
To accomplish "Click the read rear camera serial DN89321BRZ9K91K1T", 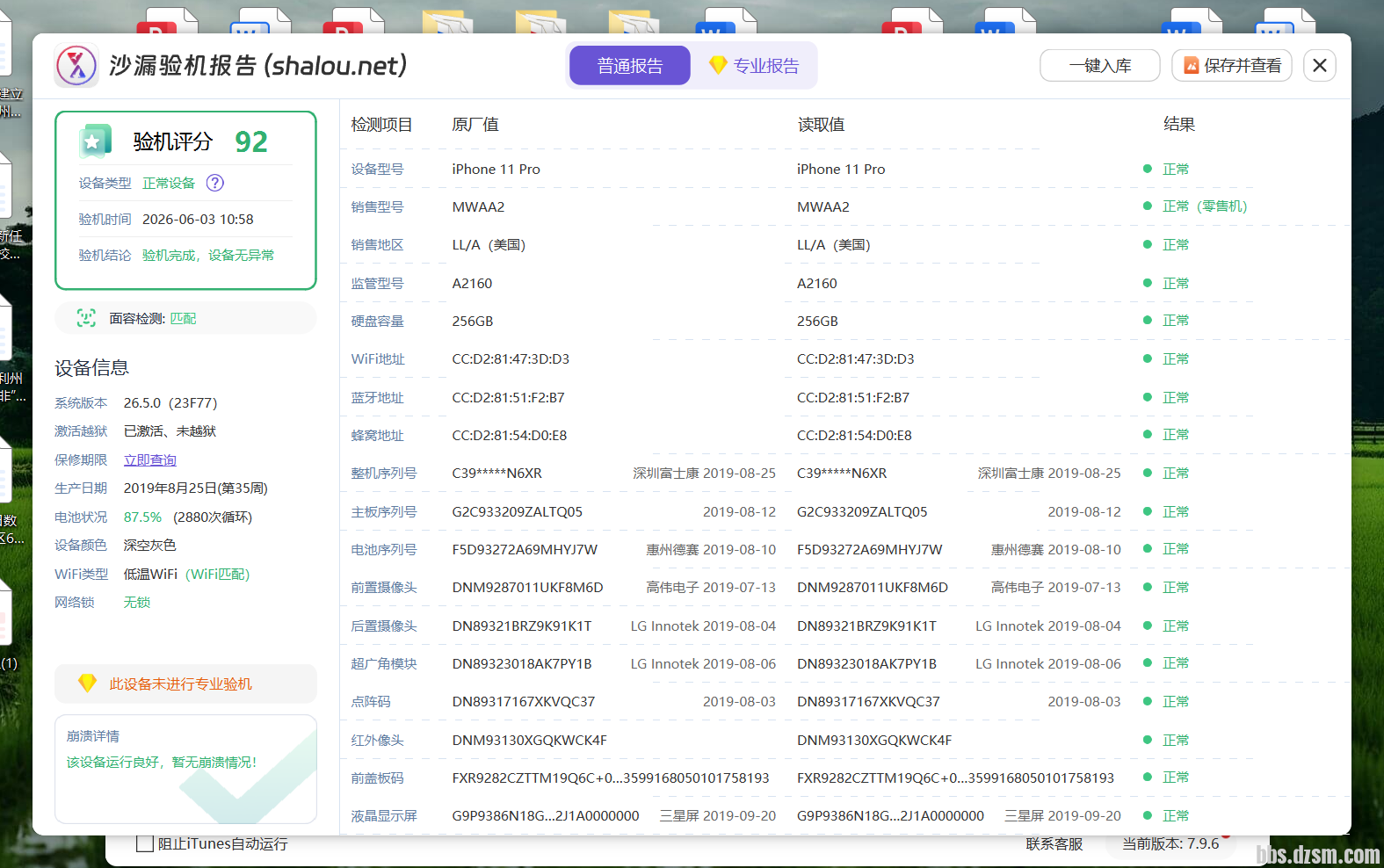I will point(867,626).
